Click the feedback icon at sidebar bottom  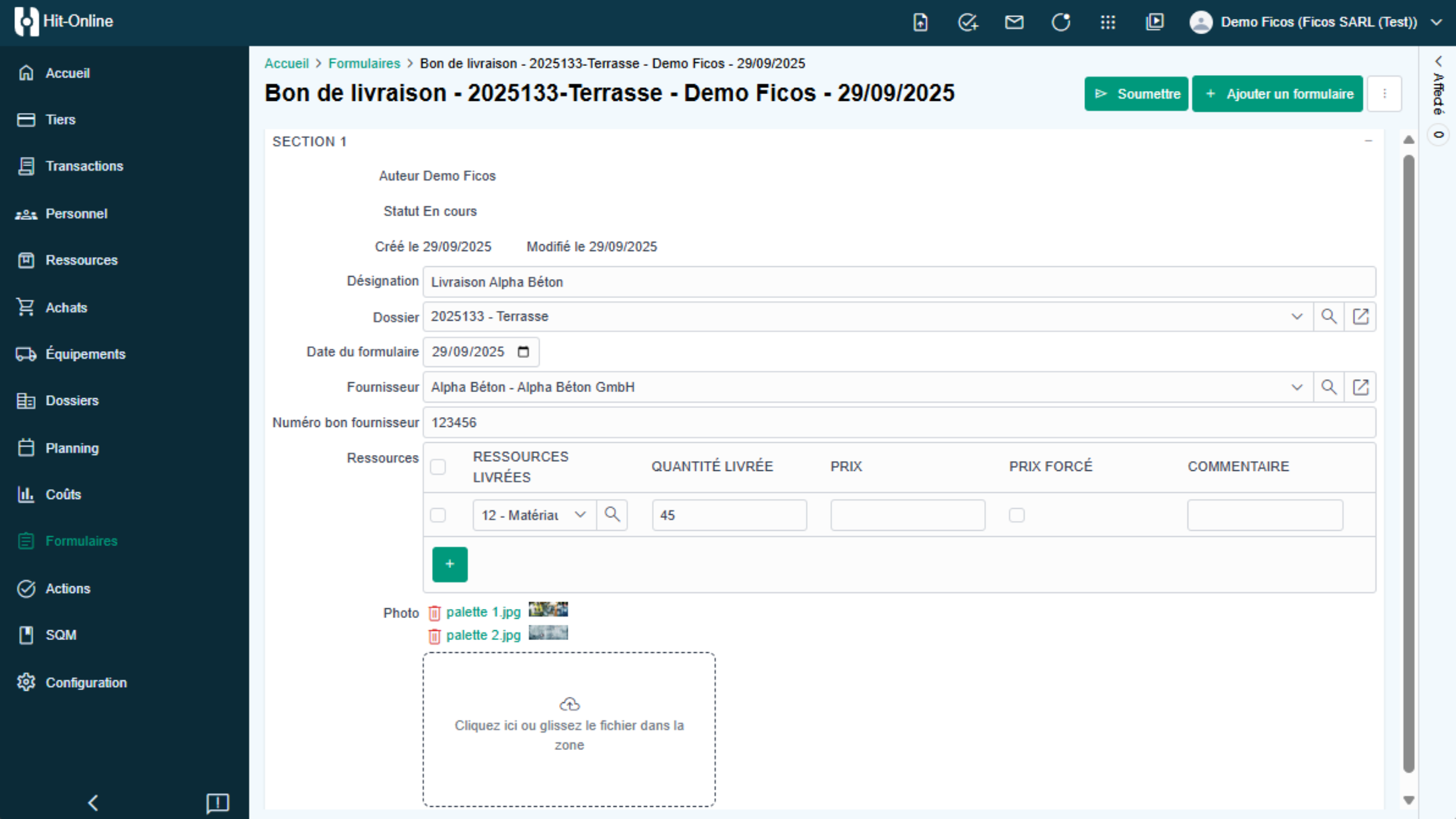click(x=218, y=802)
